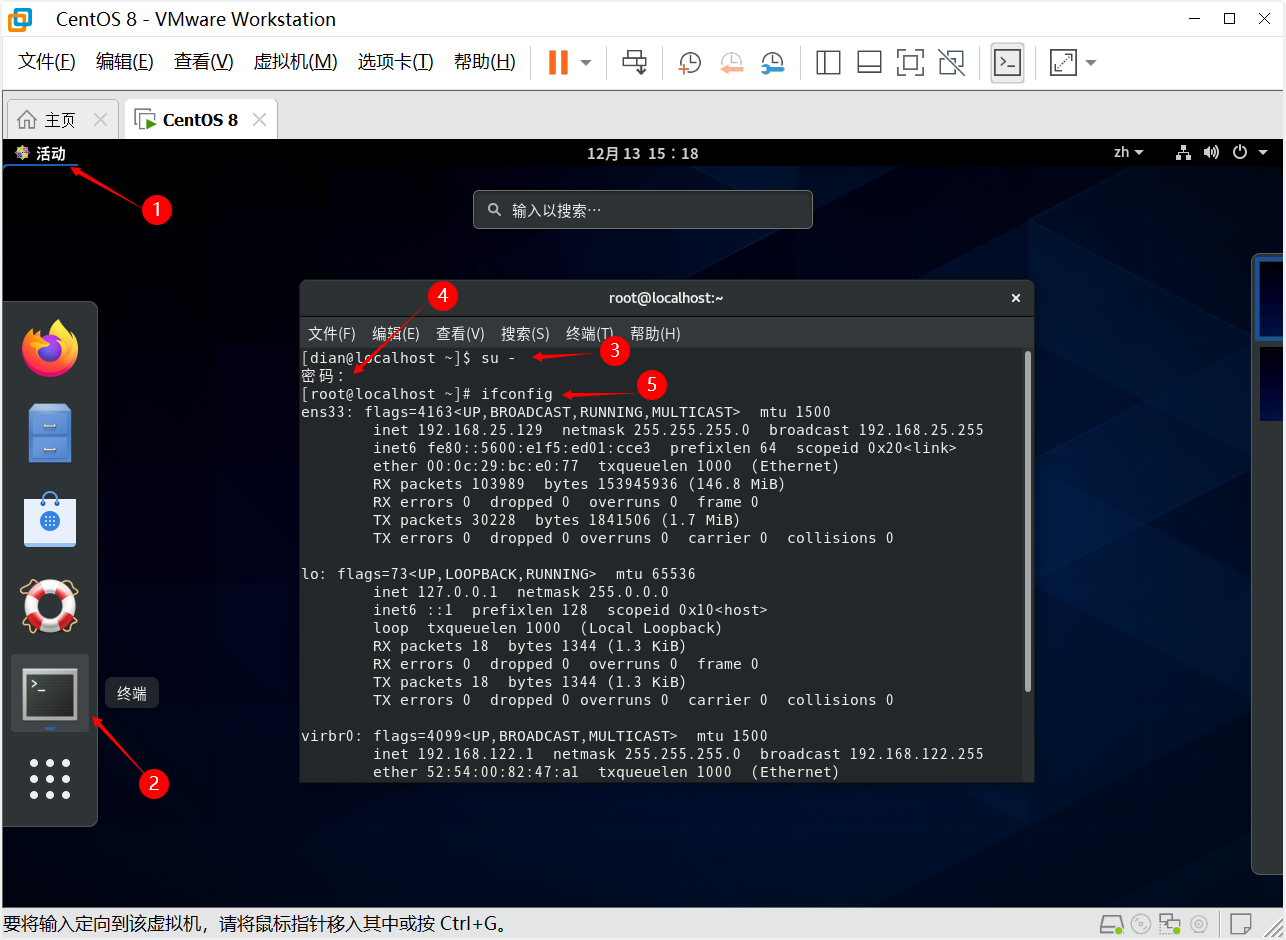Screen dimensions: 1286x940
Task: Click the root@localhost:~ terminal title bar
Action: coord(666,298)
